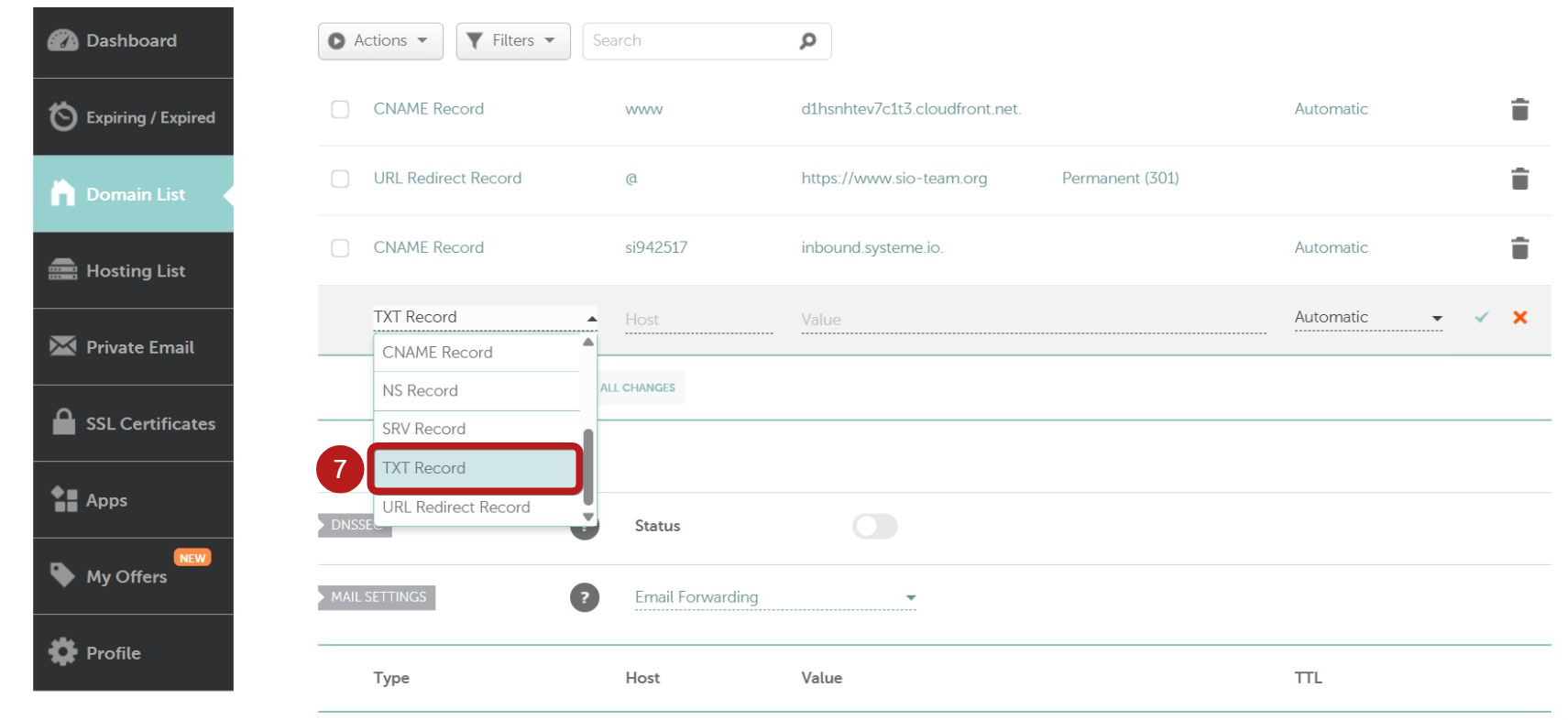Choose NS Record from dropdown list
This screenshot has width=1568, height=720.
coord(477,391)
